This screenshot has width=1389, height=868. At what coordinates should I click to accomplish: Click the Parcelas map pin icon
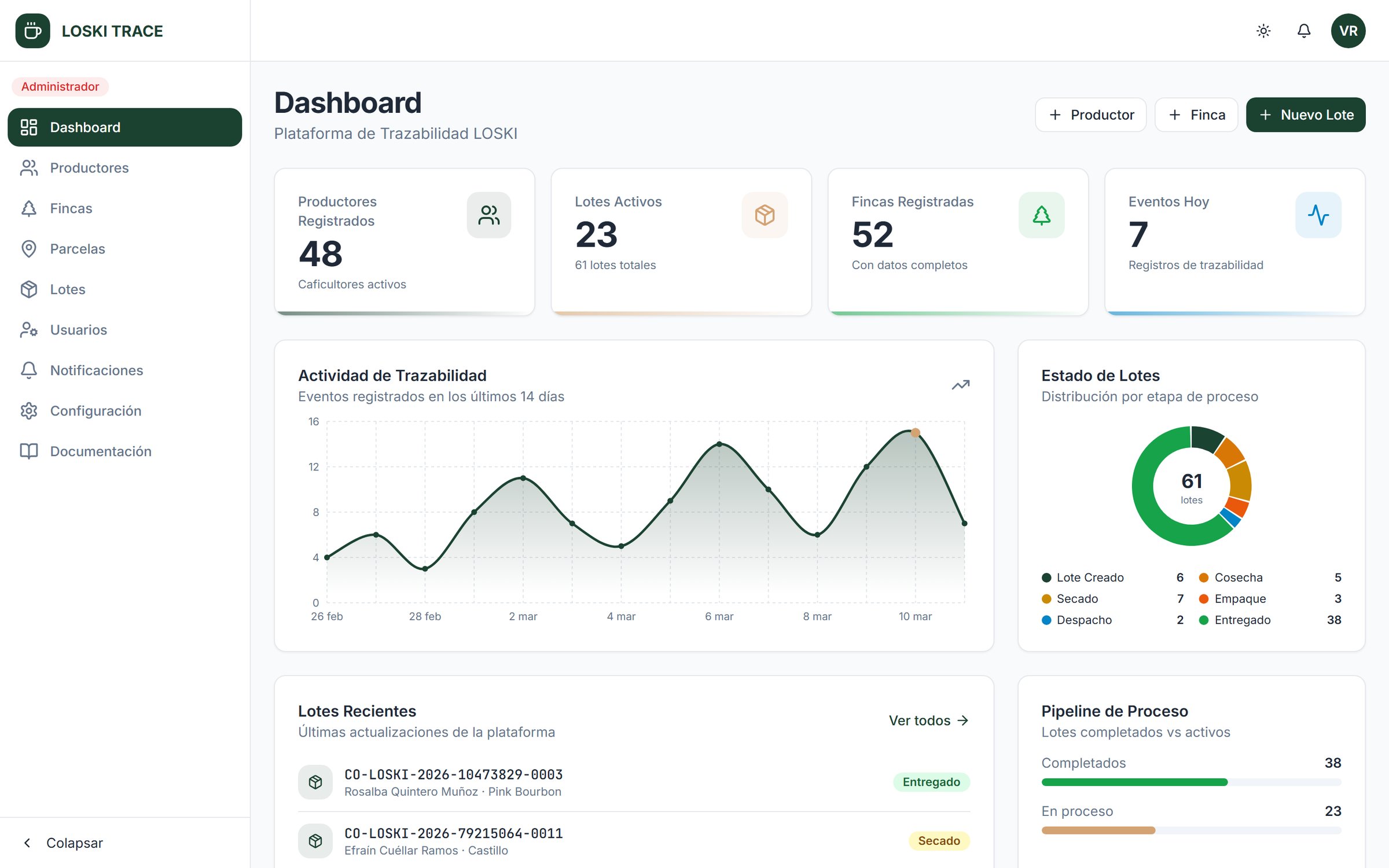pos(29,249)
